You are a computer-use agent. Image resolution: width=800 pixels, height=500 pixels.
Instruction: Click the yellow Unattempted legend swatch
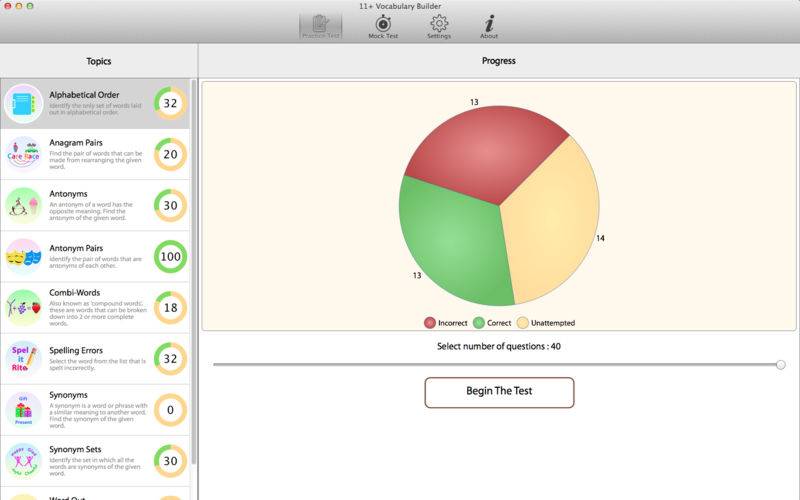(x=522, y=322)
